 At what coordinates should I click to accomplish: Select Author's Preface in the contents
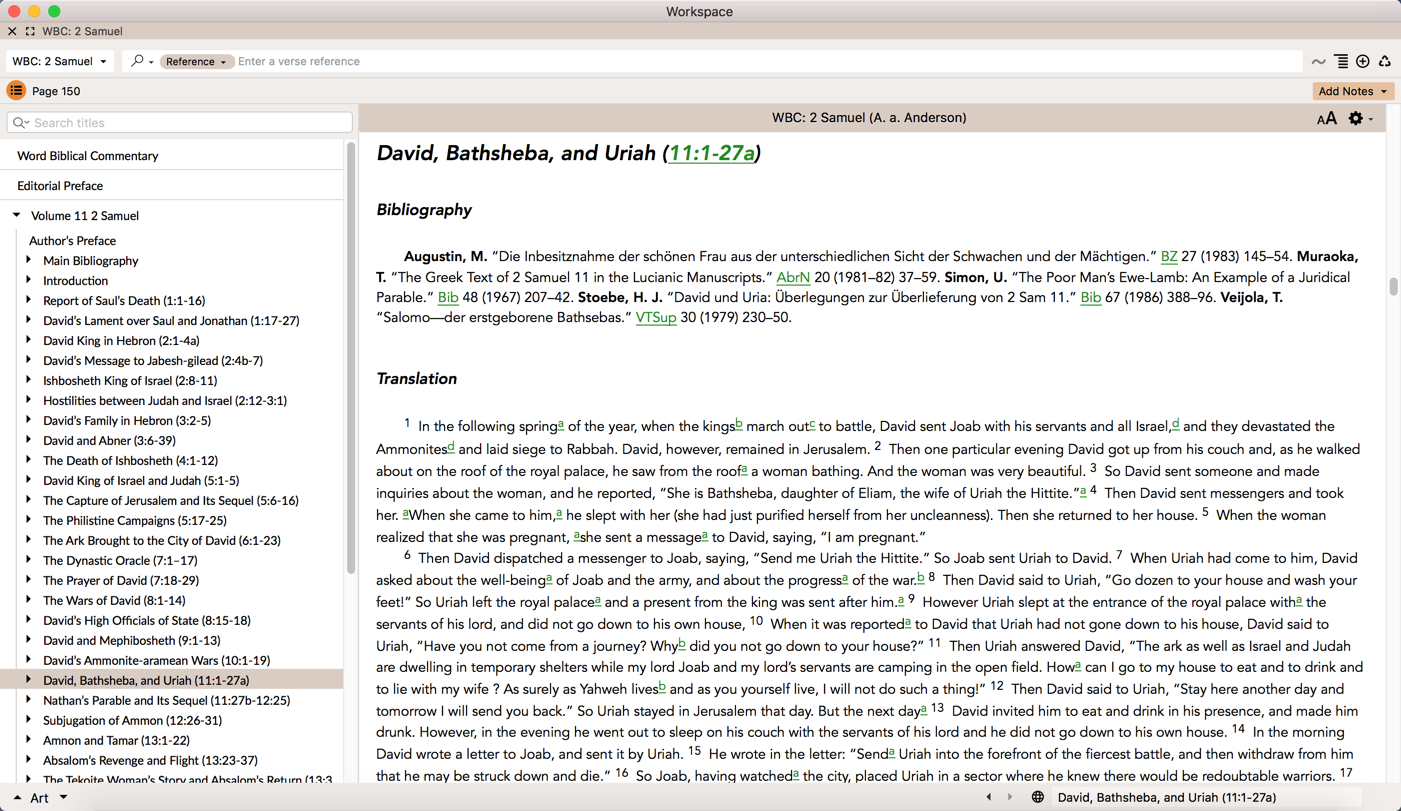(x=72, y=241)
